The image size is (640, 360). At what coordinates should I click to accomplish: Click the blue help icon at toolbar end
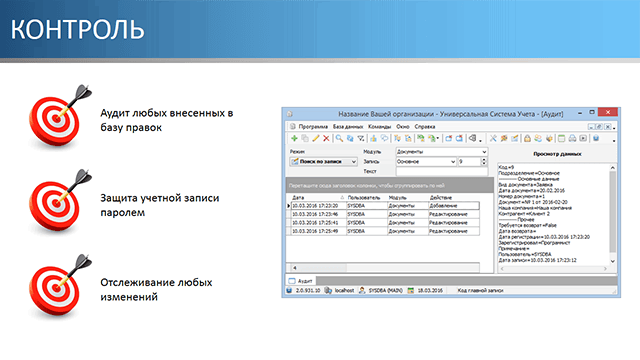click(x=596, y=138)
